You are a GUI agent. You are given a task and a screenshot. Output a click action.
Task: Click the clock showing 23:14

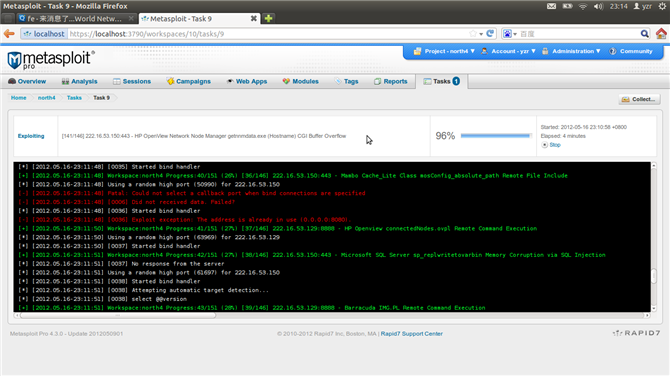618,6
